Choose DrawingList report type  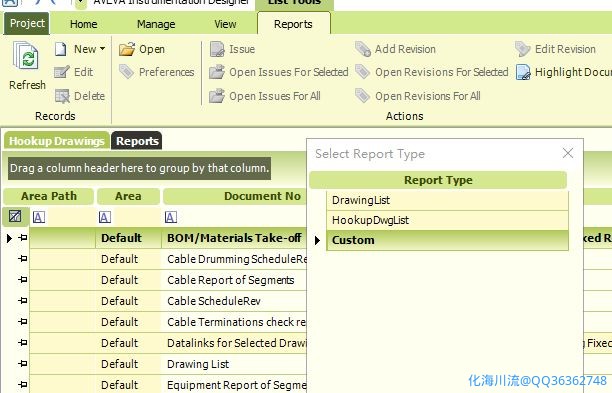[447, 200]
